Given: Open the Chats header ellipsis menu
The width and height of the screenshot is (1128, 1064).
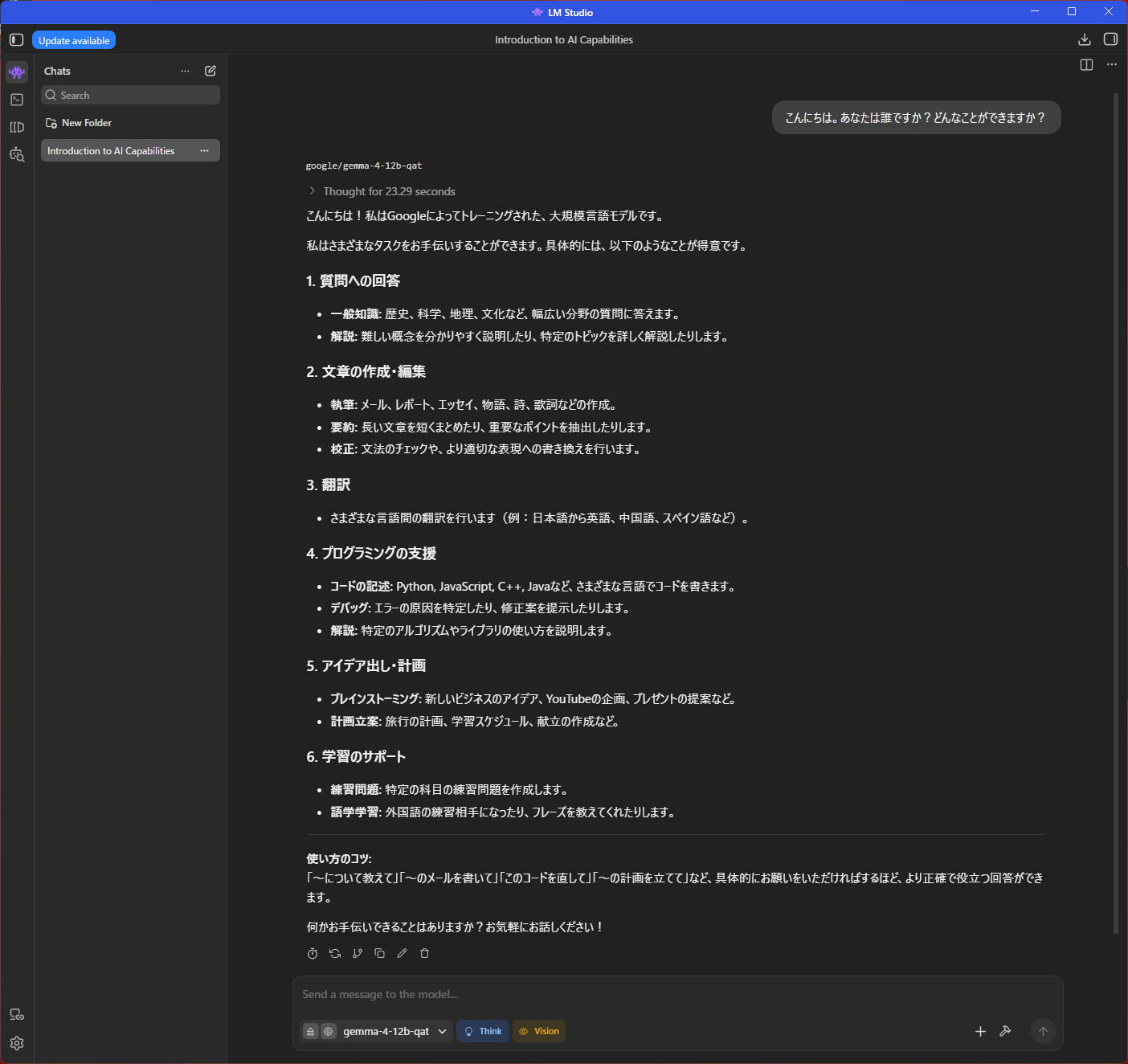Looking at the screenshot, I should [x=186, y=71].
